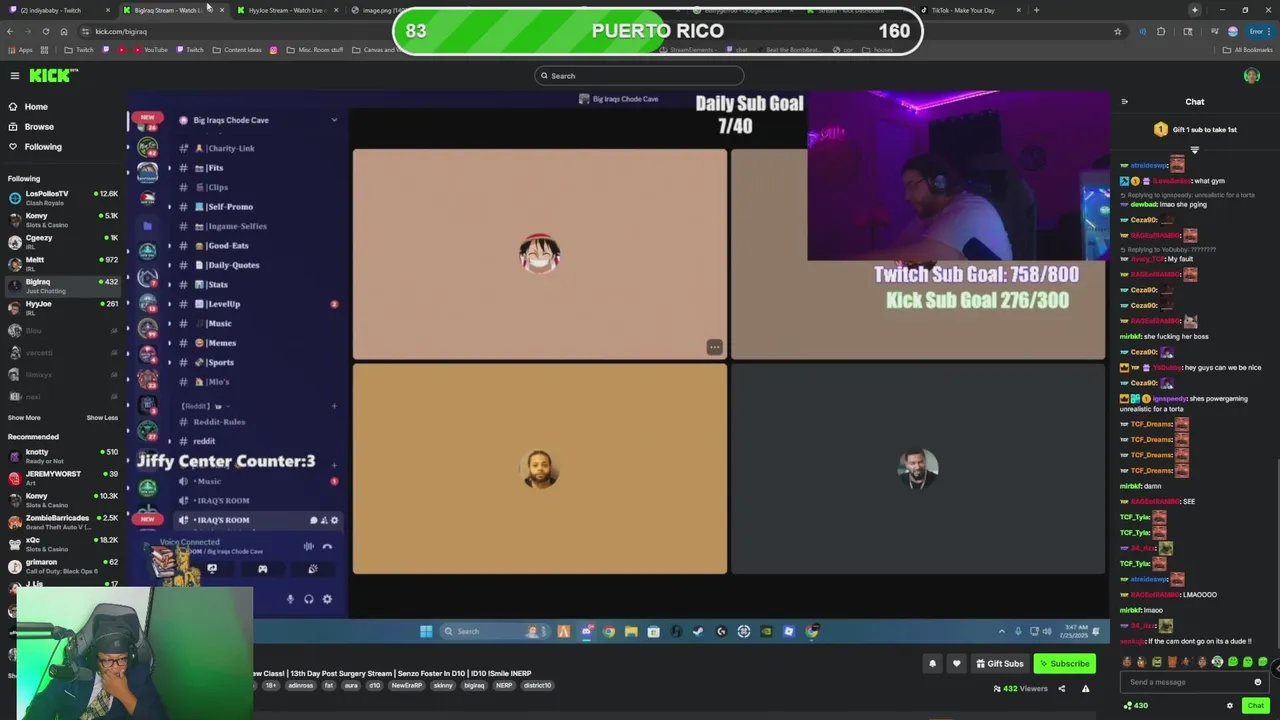Open the Kick profile avatar menu

(1251, 76)
